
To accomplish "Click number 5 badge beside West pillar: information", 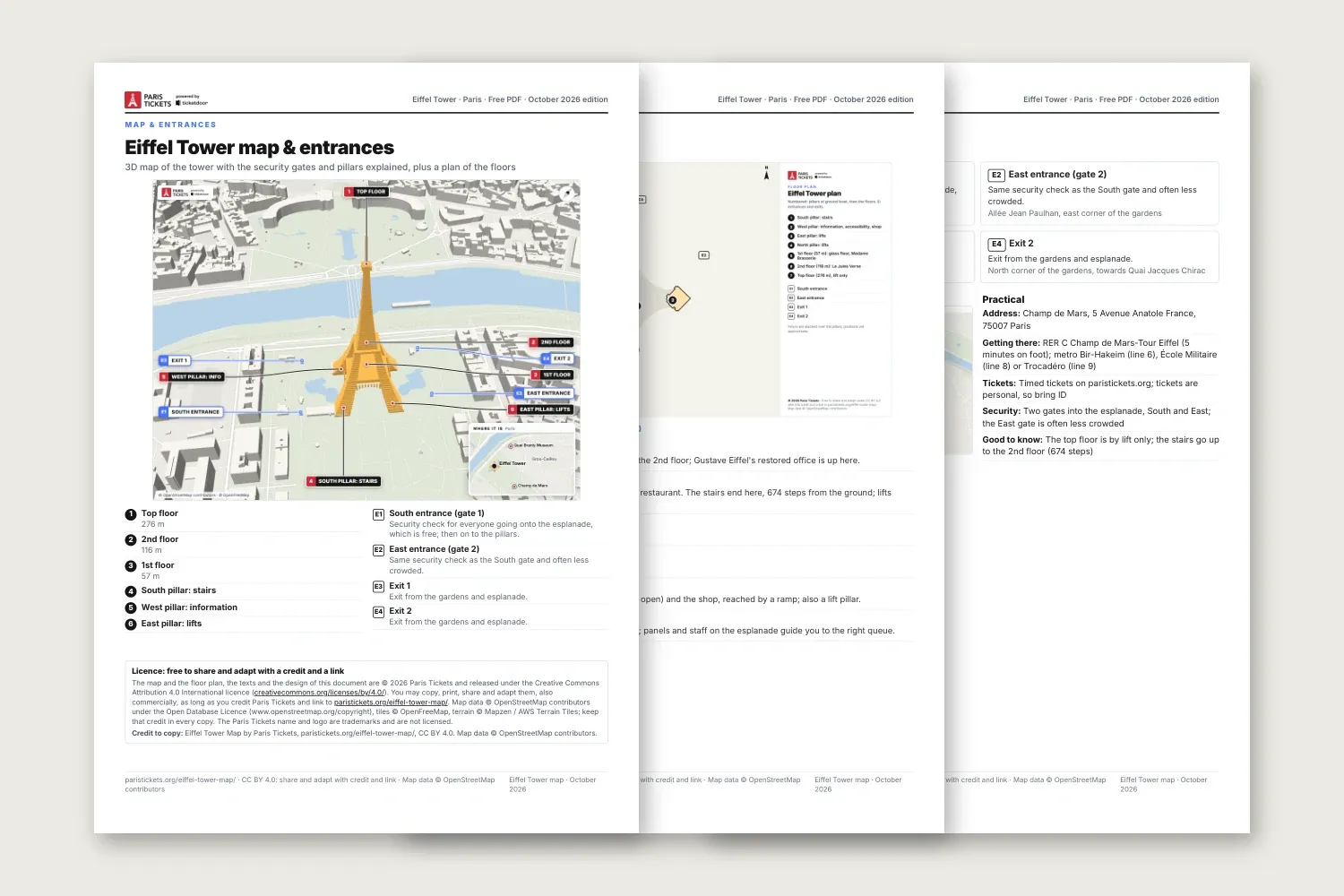I will (x=131, y=607).
